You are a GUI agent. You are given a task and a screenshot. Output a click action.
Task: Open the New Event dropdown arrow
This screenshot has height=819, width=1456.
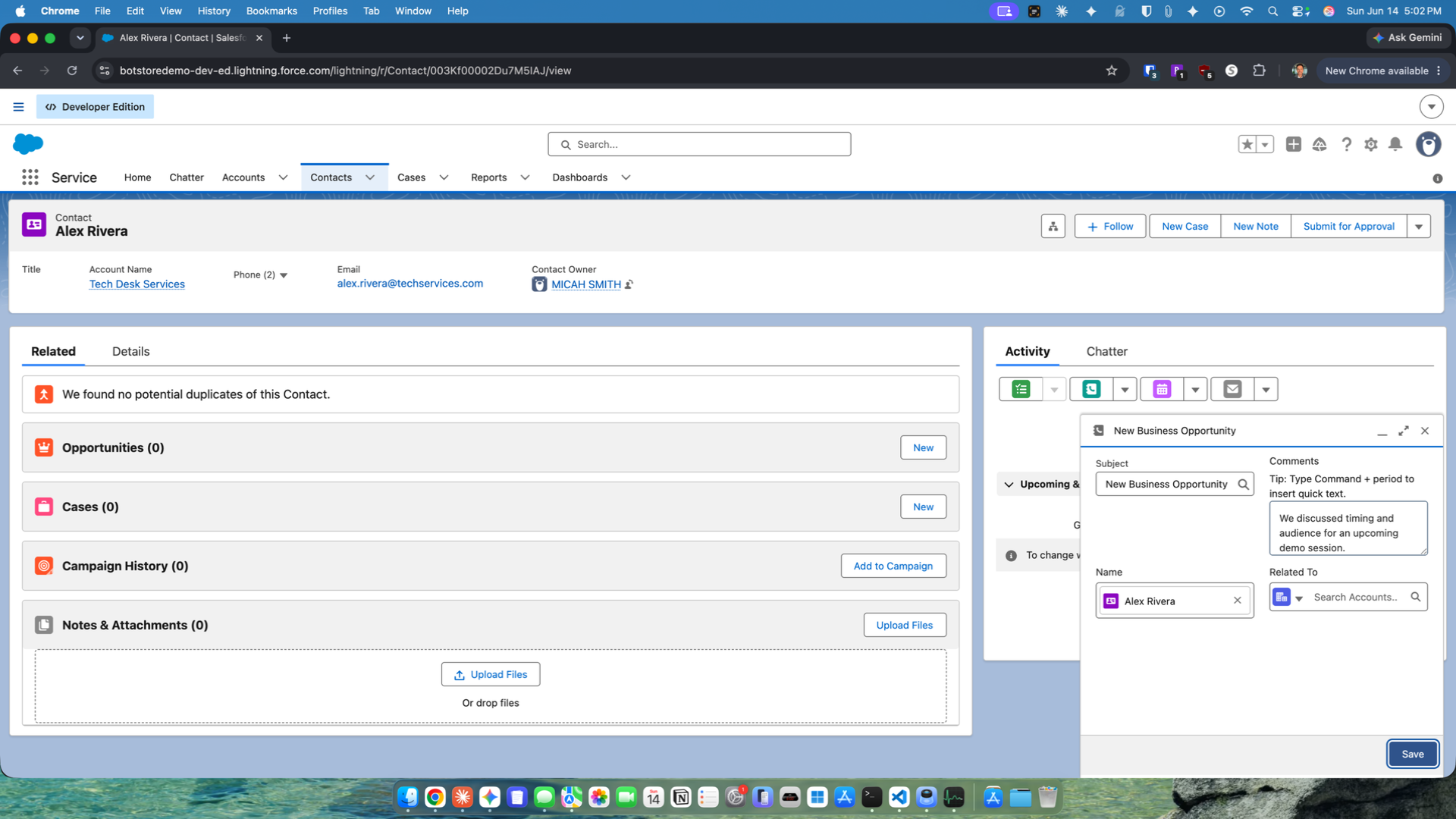[1195, 389]
